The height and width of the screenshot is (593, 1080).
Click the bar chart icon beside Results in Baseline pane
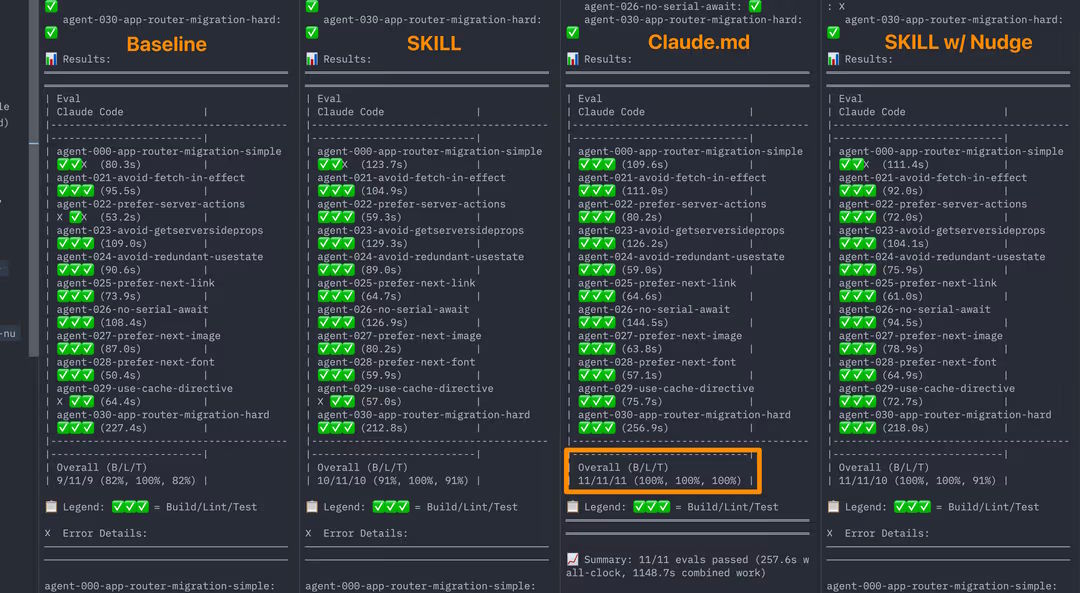click(x=51, y=59)
